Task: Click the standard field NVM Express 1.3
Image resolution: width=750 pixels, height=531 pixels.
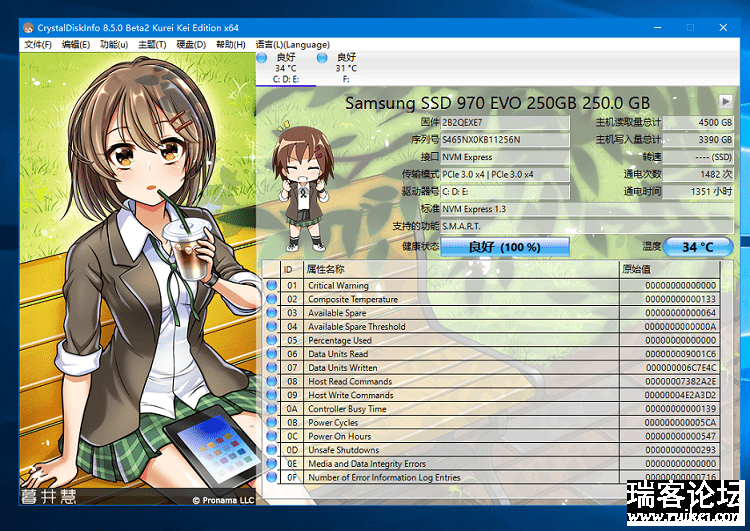Action: pyautogui.click(x=587, y=209)
